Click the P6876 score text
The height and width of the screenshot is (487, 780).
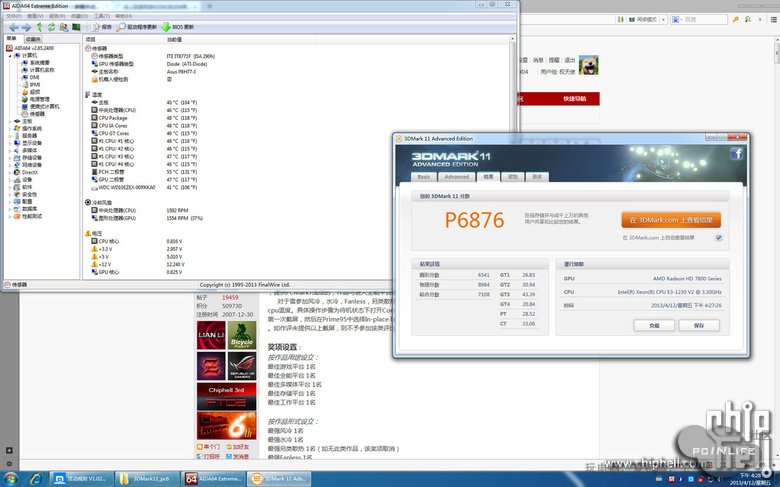[x=474, y=220]
